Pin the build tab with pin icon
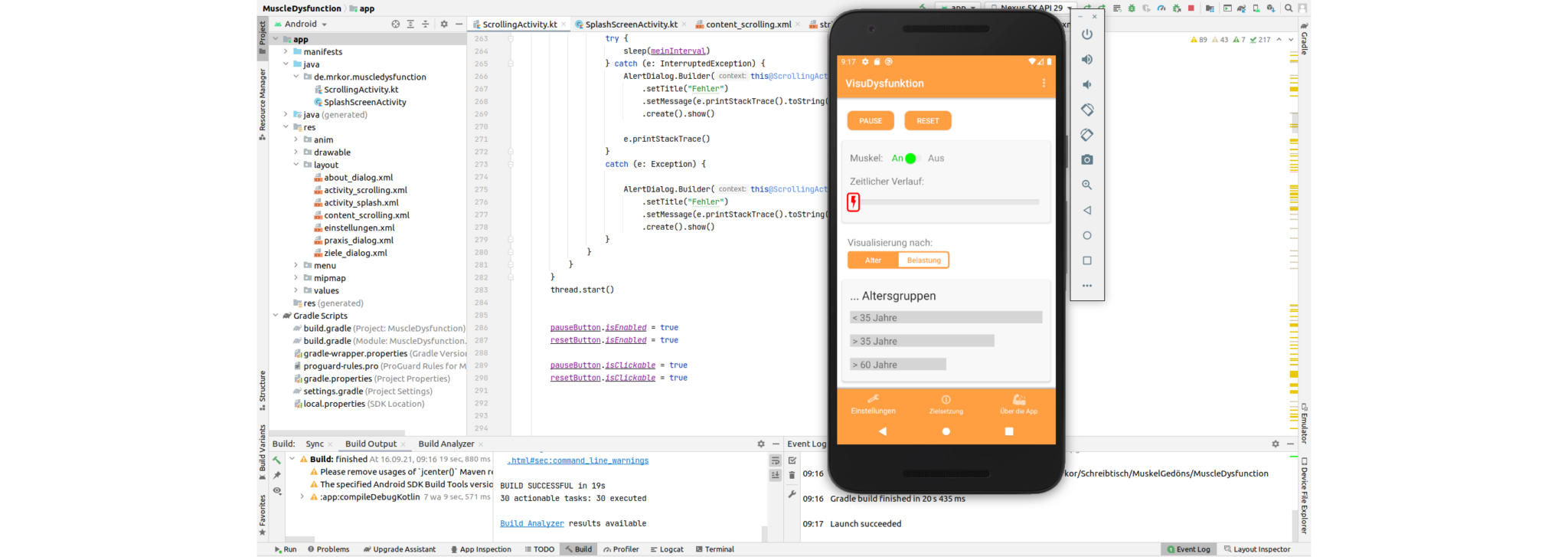1568x557 pixels. pos(277,476)
